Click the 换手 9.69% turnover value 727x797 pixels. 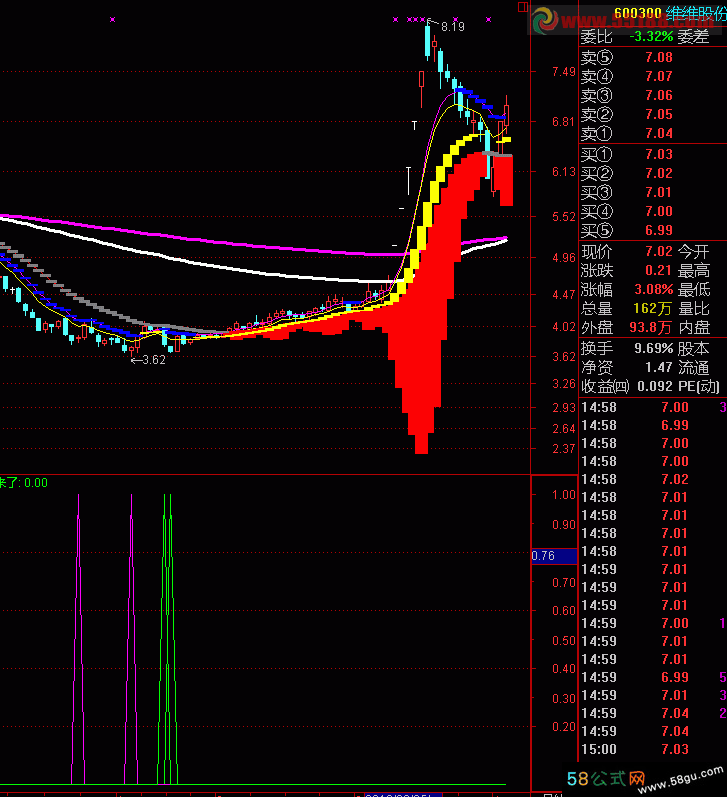coord(653,349)
